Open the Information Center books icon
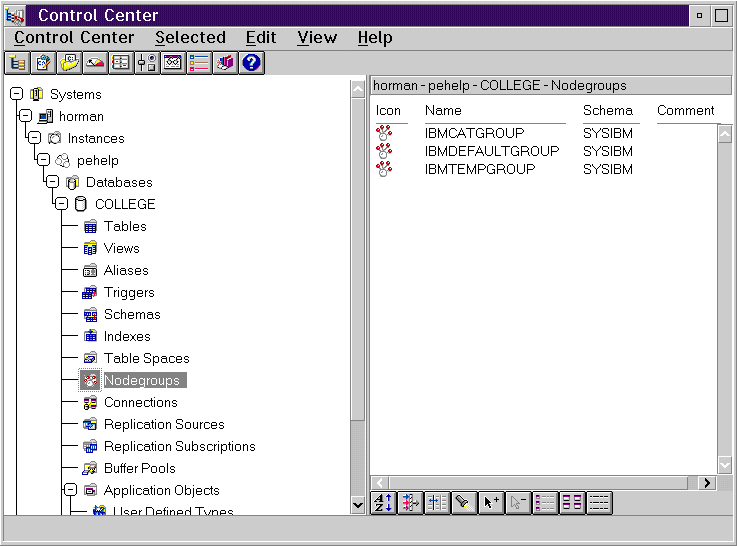The width and height of the screenshot is (737, 546). [x=225, y=63]
